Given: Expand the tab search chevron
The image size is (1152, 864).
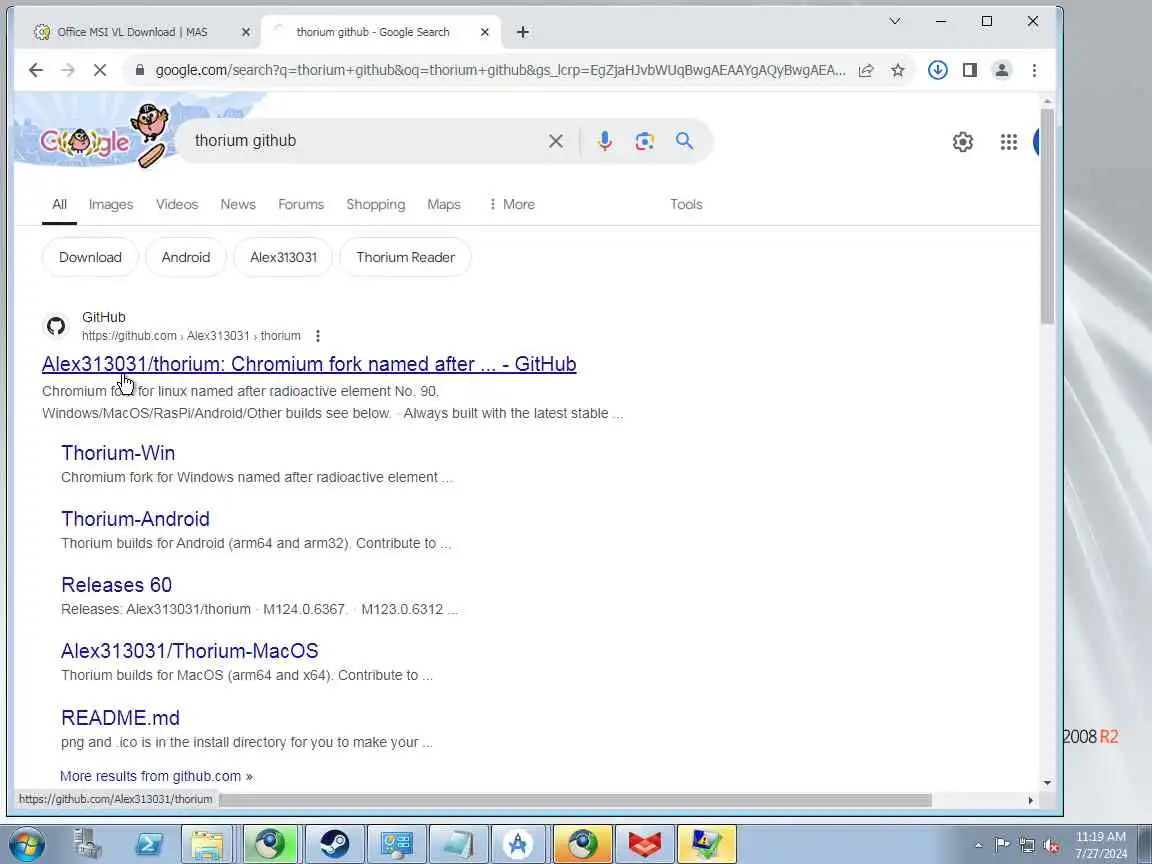Looking at the screenshot, I should (895, 21).
